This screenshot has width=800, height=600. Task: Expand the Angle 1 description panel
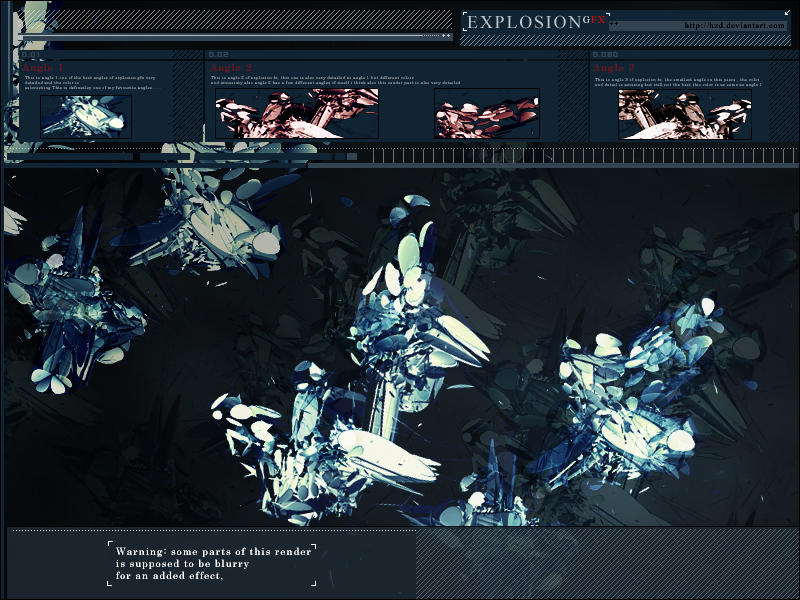100,82
